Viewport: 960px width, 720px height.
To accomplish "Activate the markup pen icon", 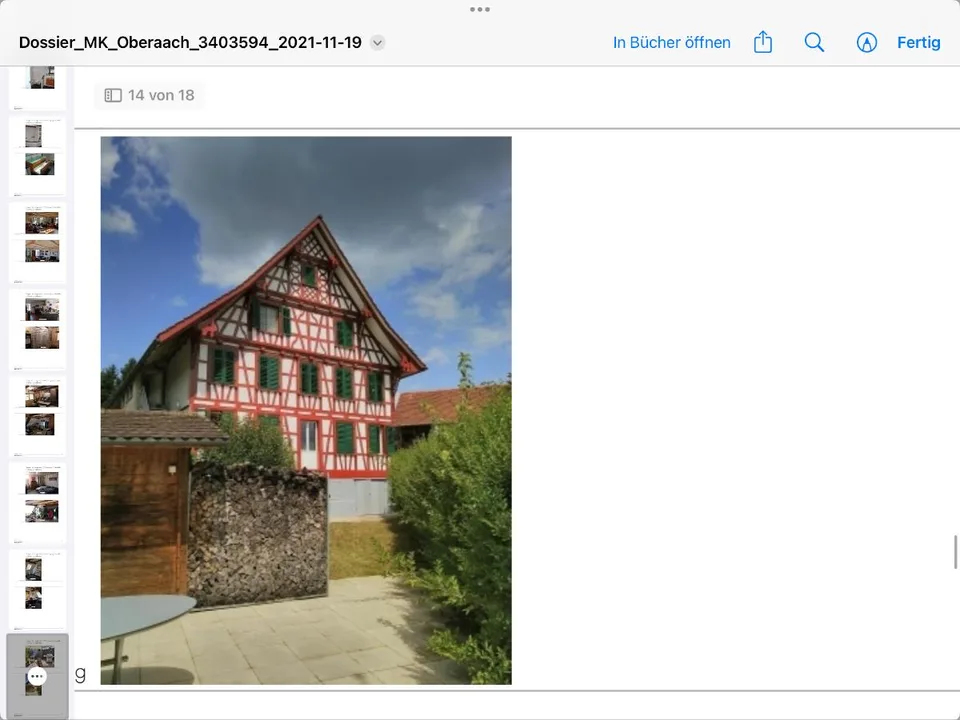I will coord(866,42).
